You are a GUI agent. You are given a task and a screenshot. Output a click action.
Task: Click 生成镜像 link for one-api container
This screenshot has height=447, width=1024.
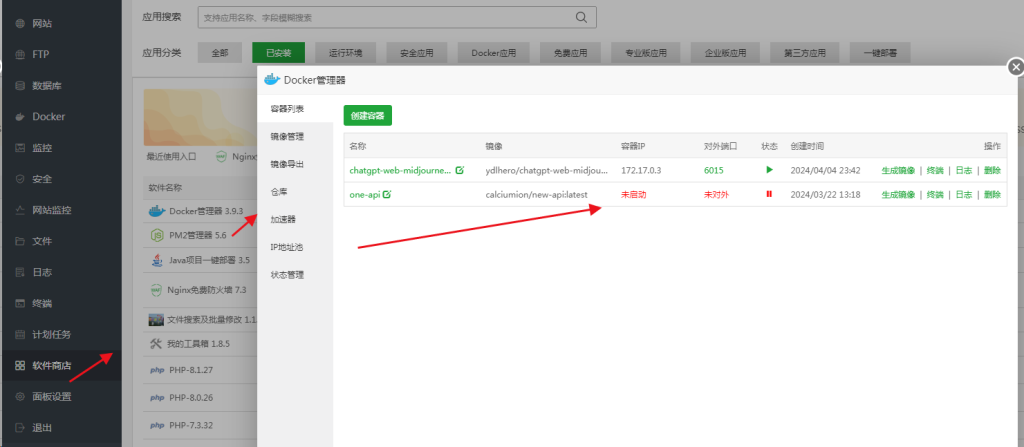(x=897, y=194)
